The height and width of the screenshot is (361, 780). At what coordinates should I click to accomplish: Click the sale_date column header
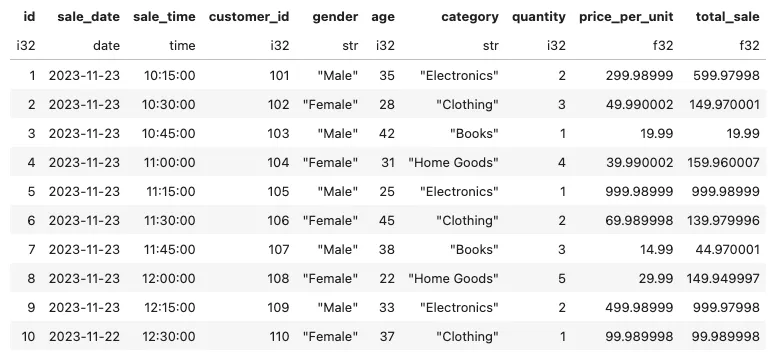point(89,17)
